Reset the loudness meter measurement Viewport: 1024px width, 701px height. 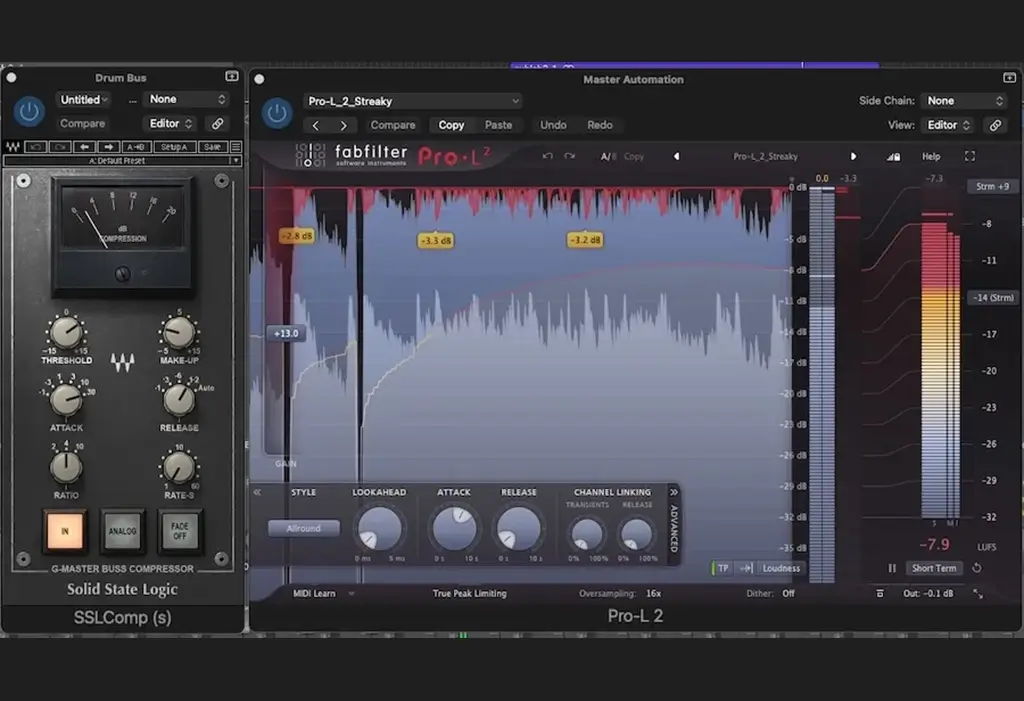pos(976,568)
